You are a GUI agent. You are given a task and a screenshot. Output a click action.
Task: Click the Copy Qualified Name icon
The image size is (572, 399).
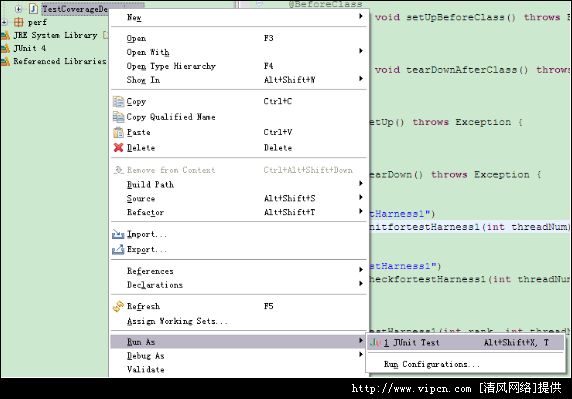coord(118,117)
